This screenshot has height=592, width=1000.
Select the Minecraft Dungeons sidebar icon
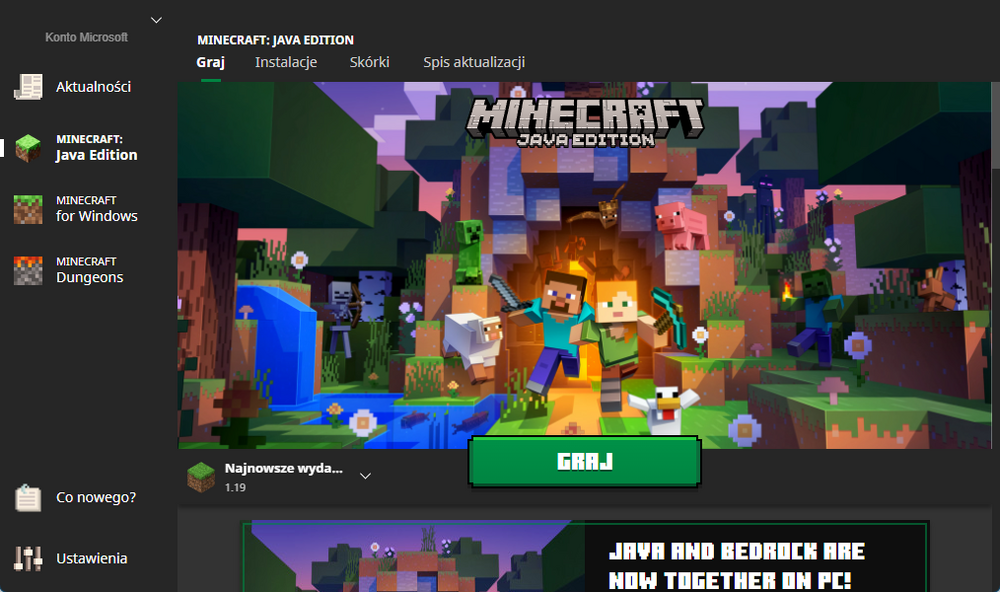[27, 270]
